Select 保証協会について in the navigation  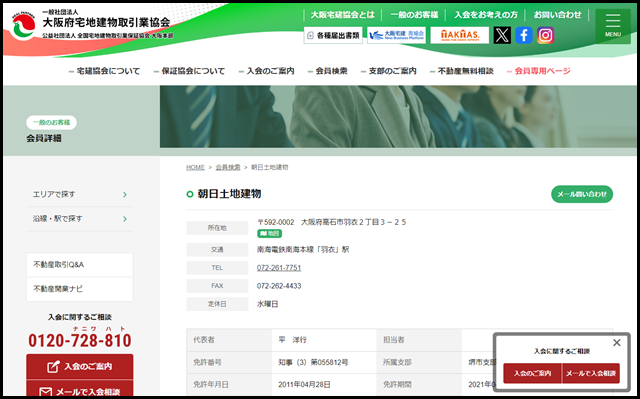click(193, 71)
